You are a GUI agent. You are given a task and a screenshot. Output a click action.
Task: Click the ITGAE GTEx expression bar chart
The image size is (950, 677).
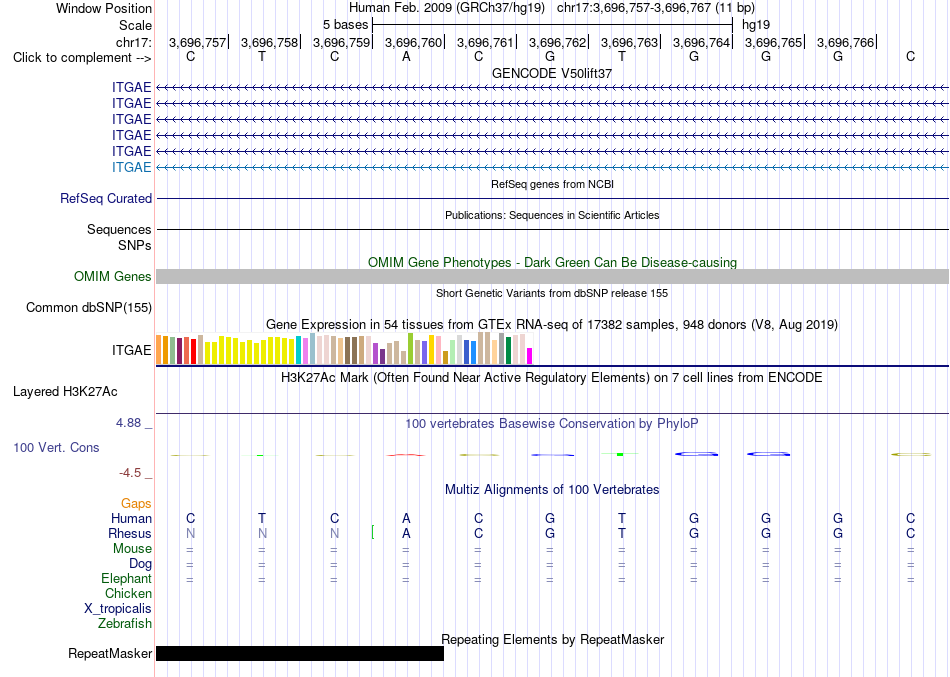coord(344,349)
